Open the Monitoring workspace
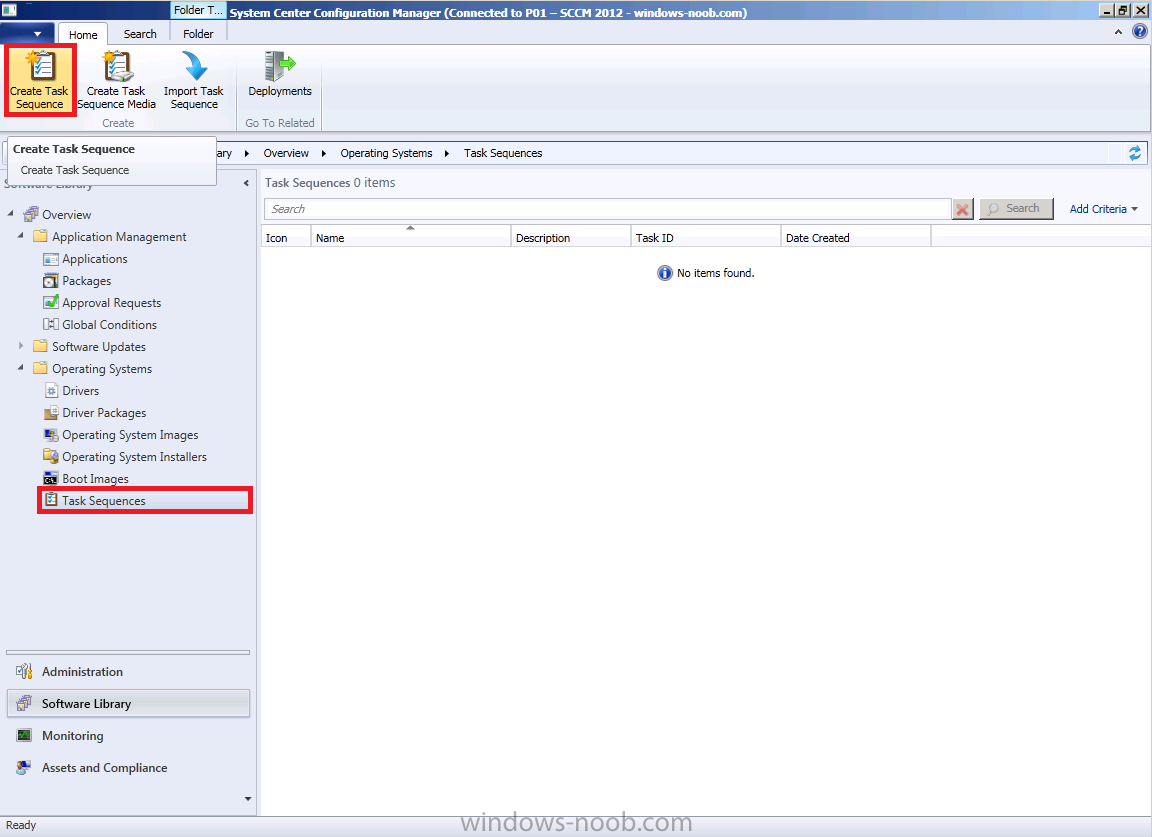Image resolution: width=1152 pixels, height=837 pixels. click(x=128, y=736)
